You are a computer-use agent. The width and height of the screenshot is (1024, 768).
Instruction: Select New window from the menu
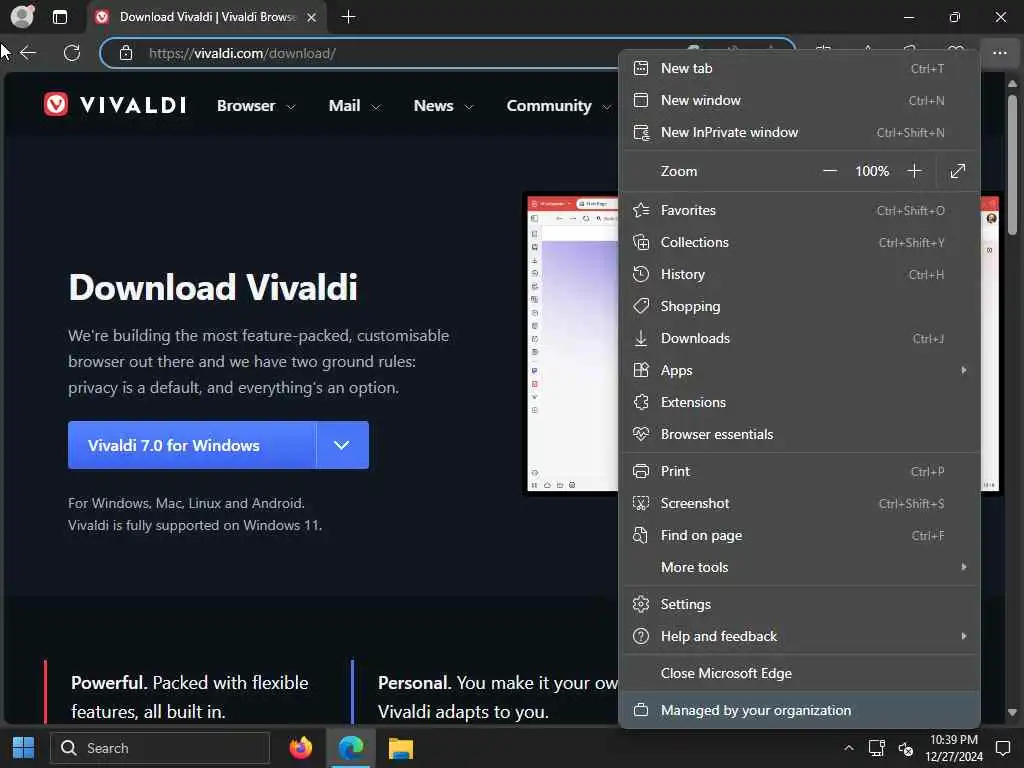(x=800, y=101)
